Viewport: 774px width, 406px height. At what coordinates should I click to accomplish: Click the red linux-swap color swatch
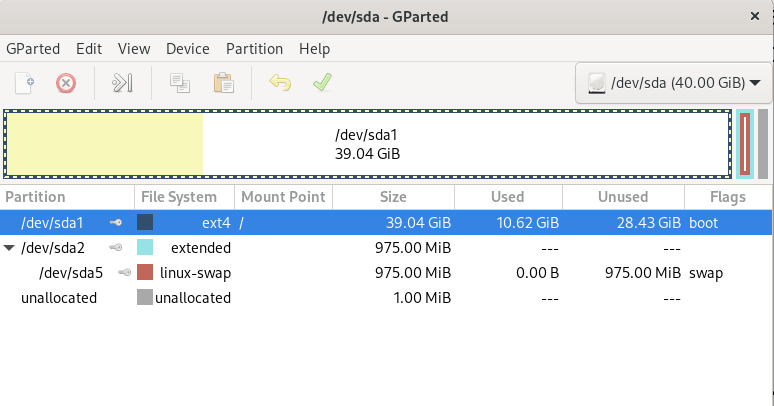click(x=145, y=272)
